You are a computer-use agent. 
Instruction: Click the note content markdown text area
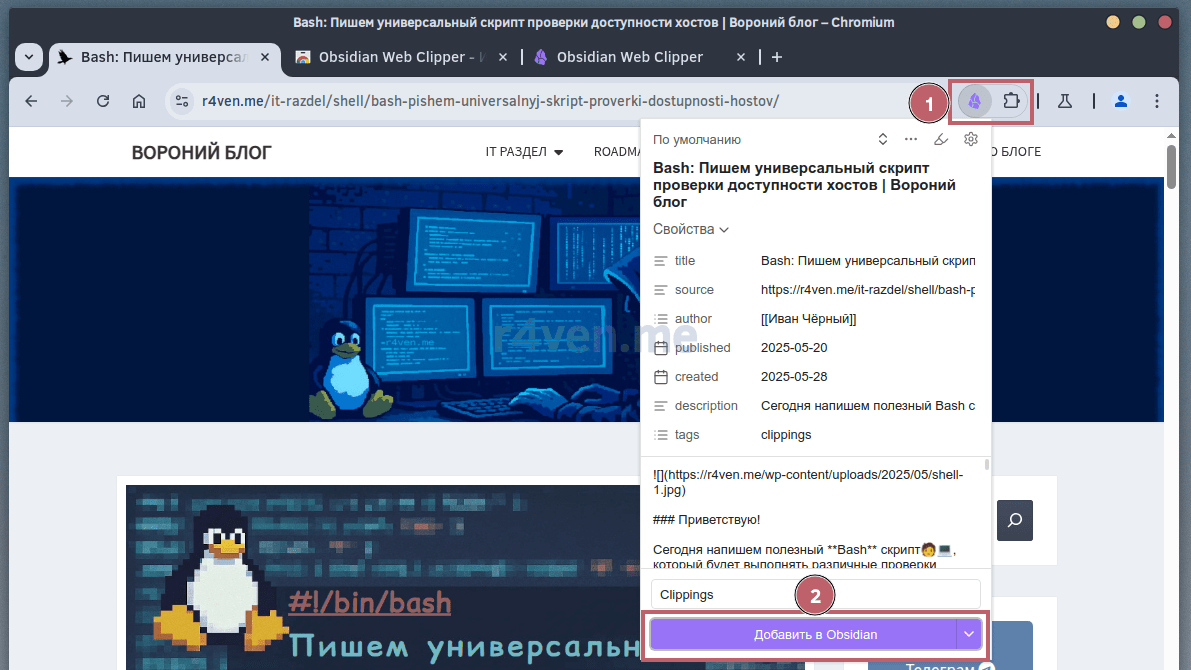point(816,513)
